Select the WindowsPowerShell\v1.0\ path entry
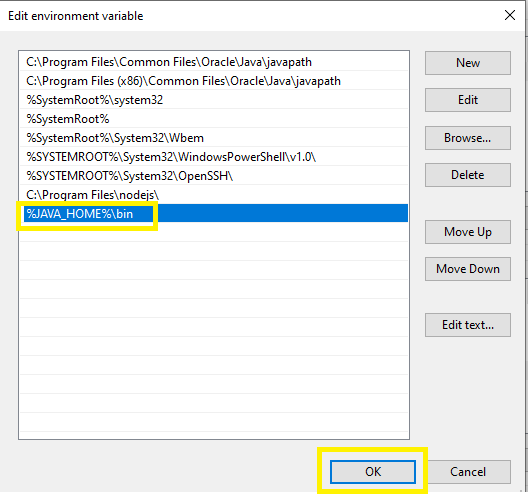The height and width of the screenshot is (499, 528). point(214,157)
